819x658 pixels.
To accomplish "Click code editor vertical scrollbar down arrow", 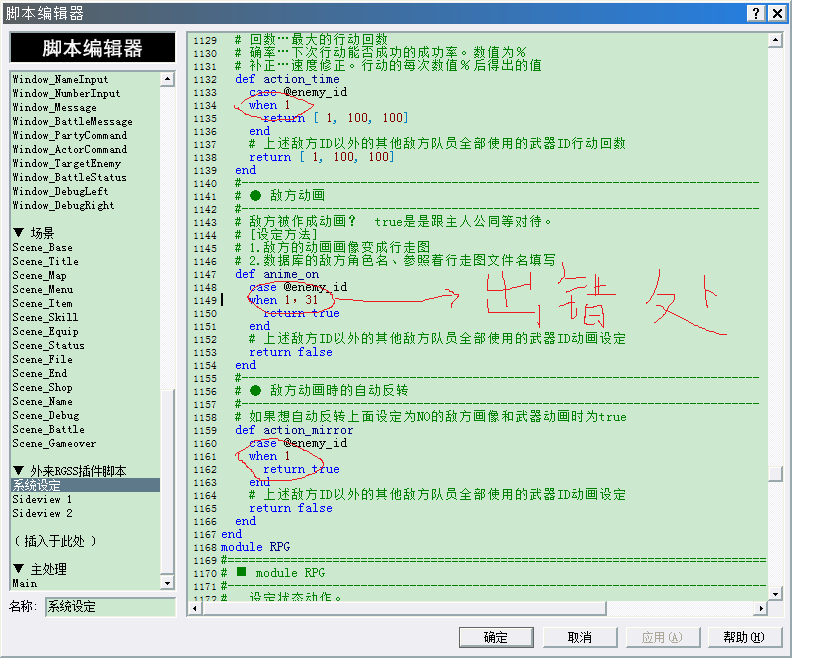I will (x=775, y=594).
